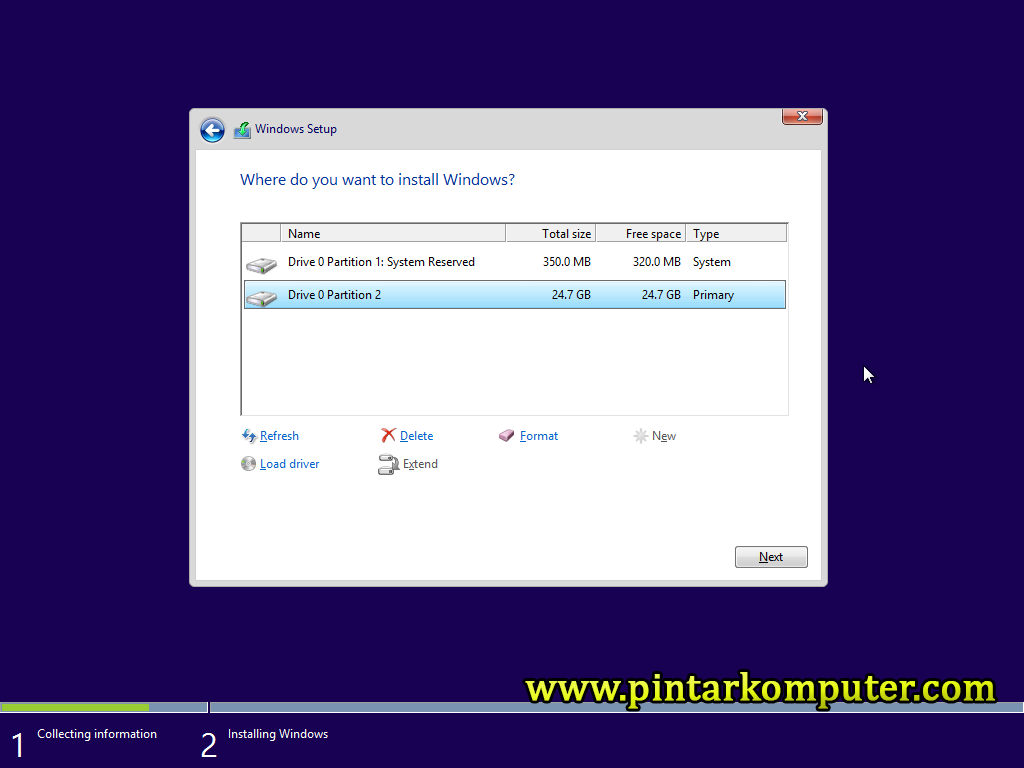
Task: Click the Extend partition option
Action: click(420, 464)
